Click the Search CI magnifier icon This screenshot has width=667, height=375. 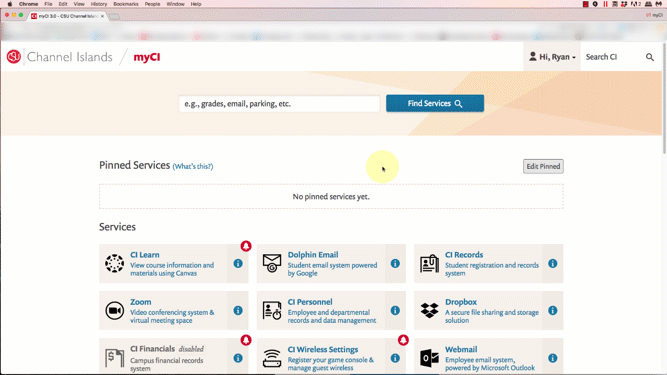tap(650, 57)
